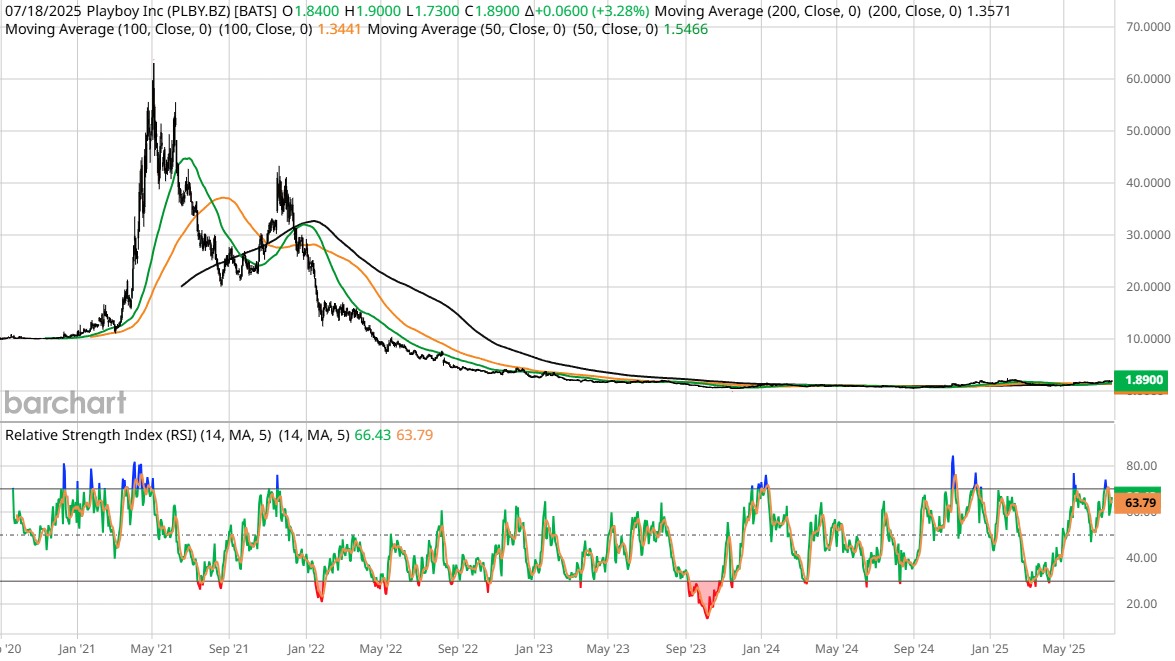This screenshot has height=661, width=1175.
Task: Click the low price L1.7300
Action: [432, 11]
